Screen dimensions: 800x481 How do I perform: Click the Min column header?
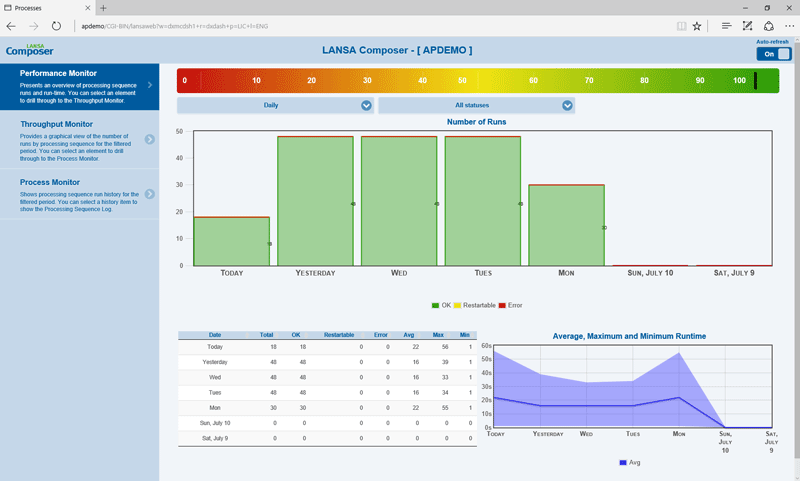point(464,335)
